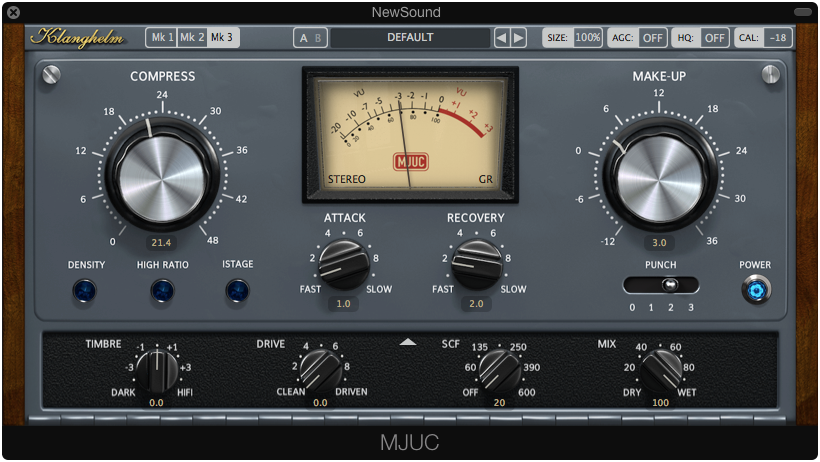Toggle AGC off setting
The height and width of the screenshot is (462, 820).
coord(637,38)
